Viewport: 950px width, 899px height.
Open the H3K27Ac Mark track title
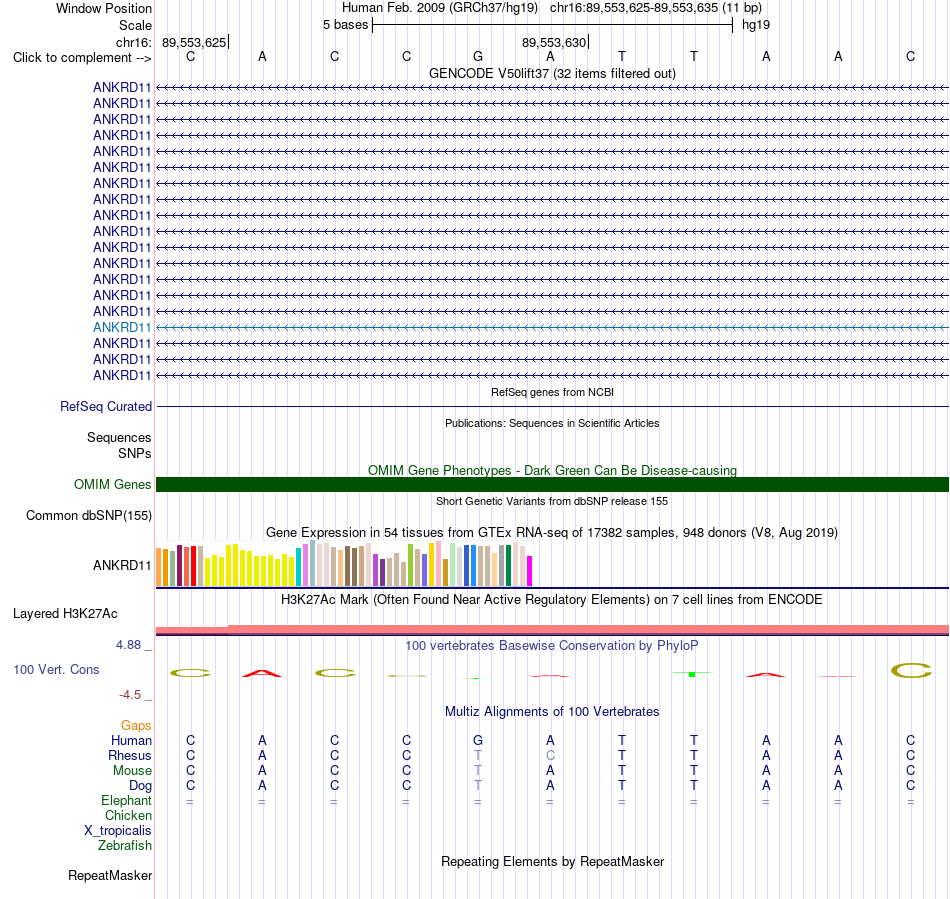pyautogui.click(x=552, y=600)
